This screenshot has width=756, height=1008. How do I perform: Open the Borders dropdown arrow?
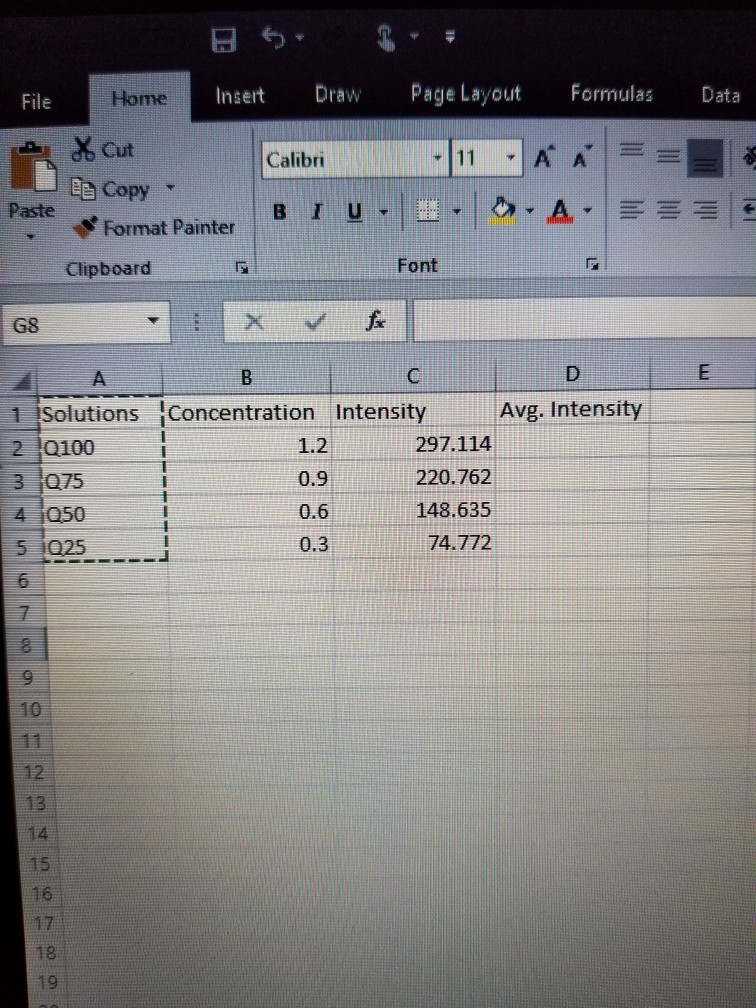coord(456,210)
